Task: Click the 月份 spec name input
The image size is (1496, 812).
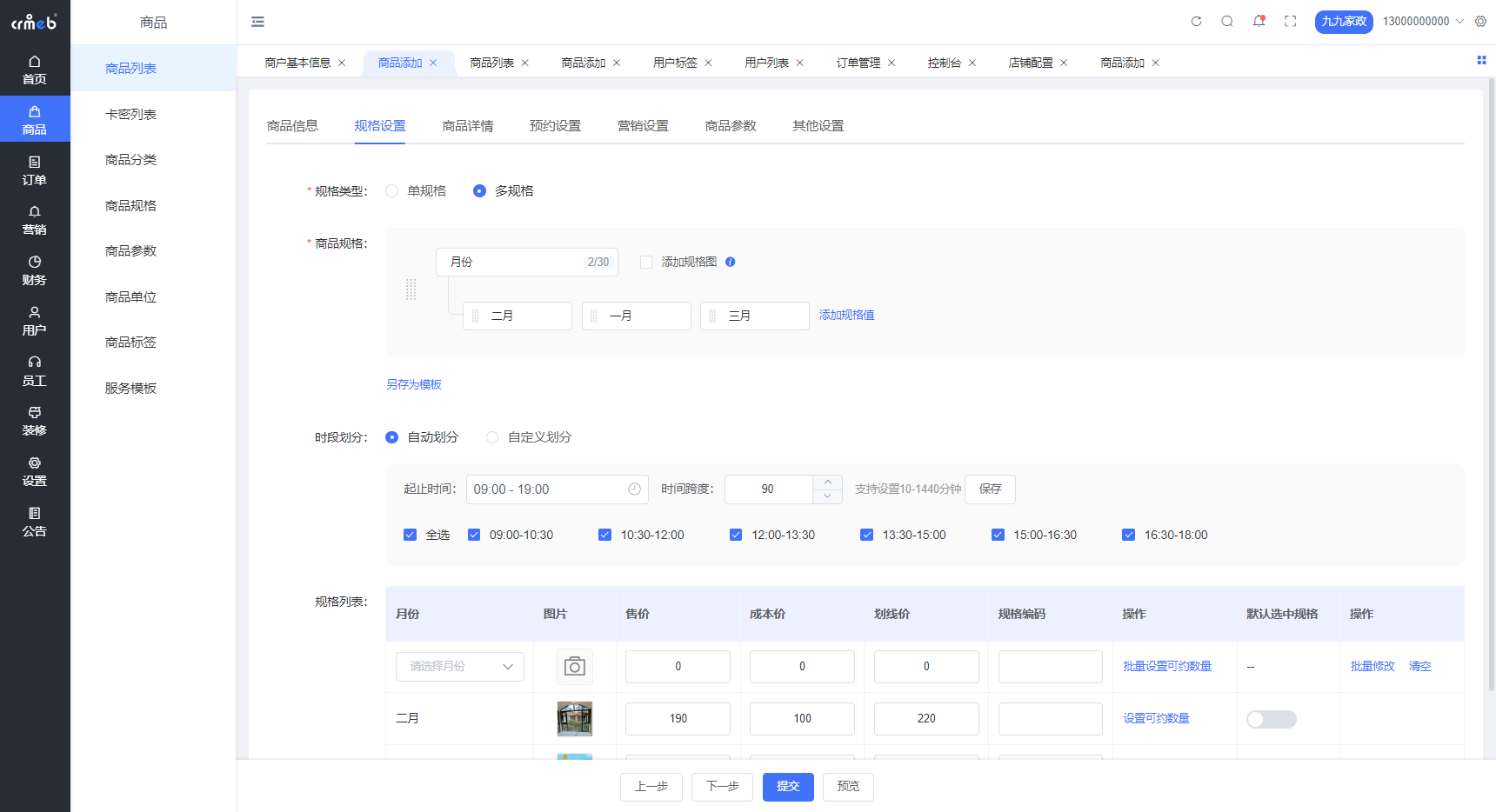Action: [527, 262]
